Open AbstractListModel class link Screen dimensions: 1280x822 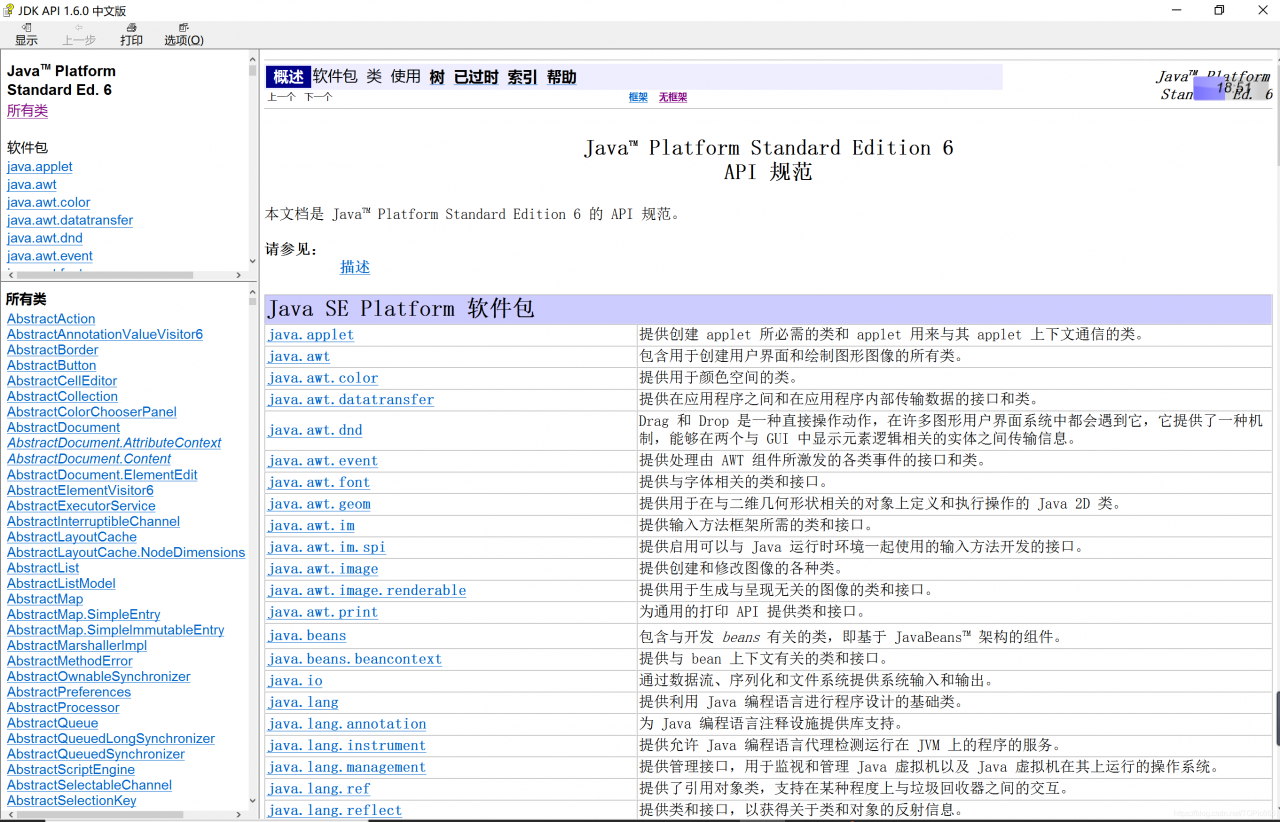61,583
